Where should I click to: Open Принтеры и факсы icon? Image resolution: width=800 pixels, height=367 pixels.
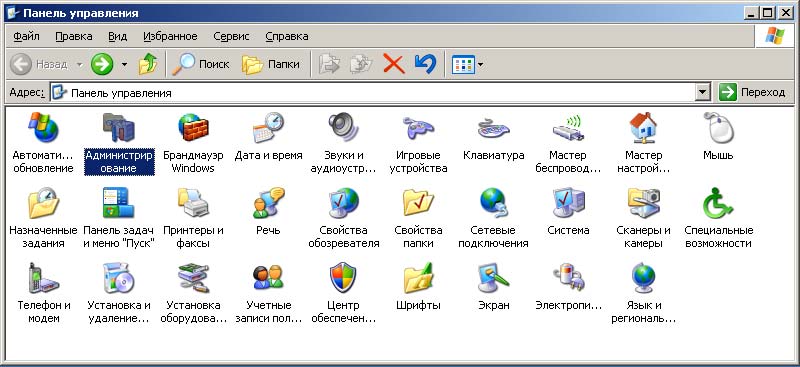tap(193, 203)
